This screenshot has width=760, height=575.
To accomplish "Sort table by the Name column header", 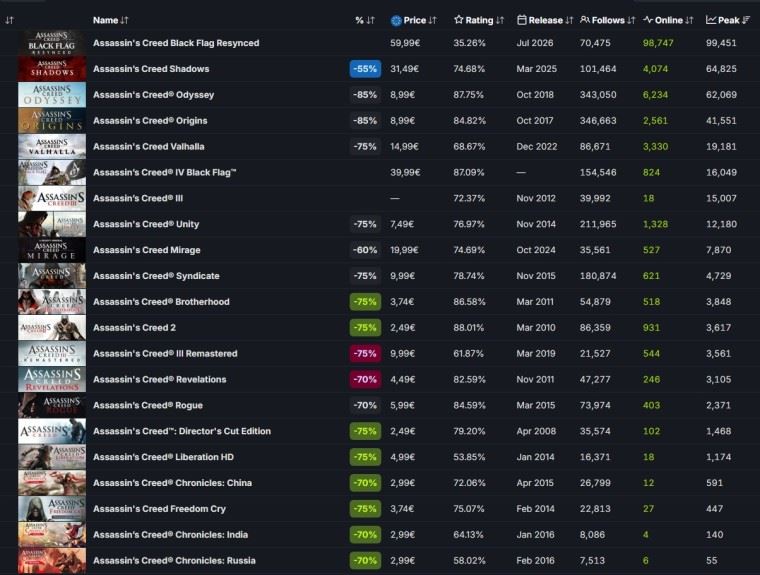I will pos(111,20).
